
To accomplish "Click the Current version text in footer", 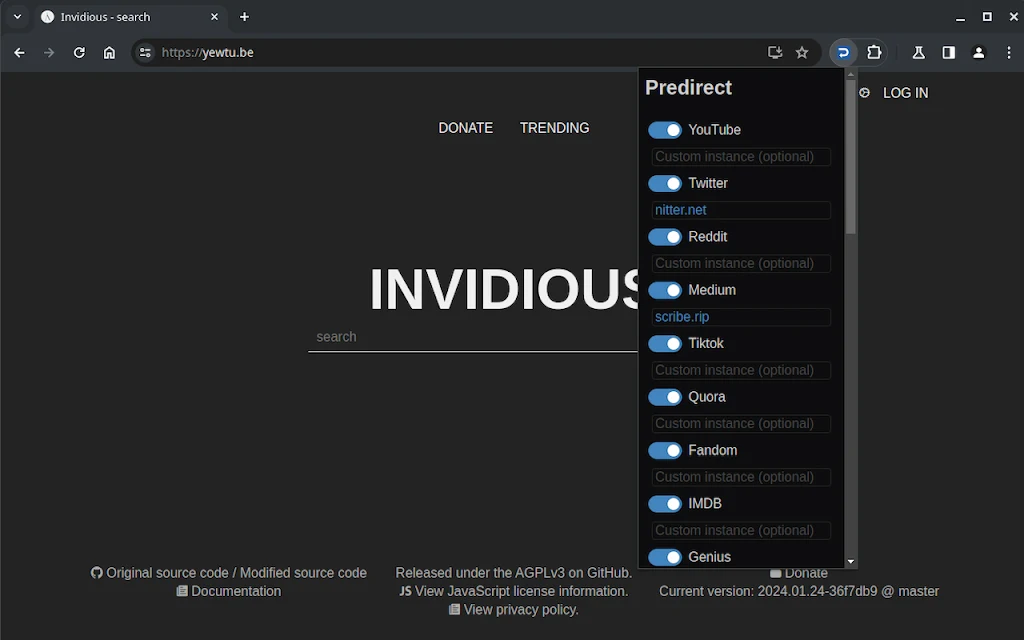I will [799, 592].
